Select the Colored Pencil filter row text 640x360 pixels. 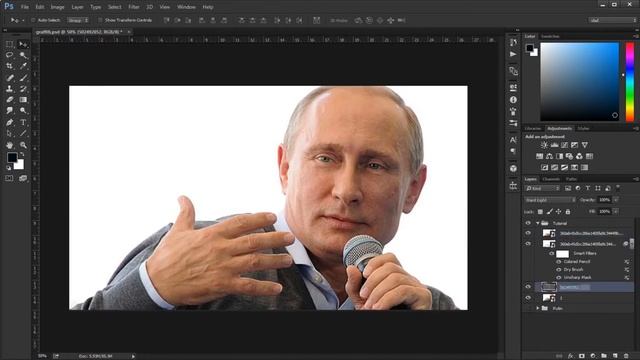click(x=577, y=262)
